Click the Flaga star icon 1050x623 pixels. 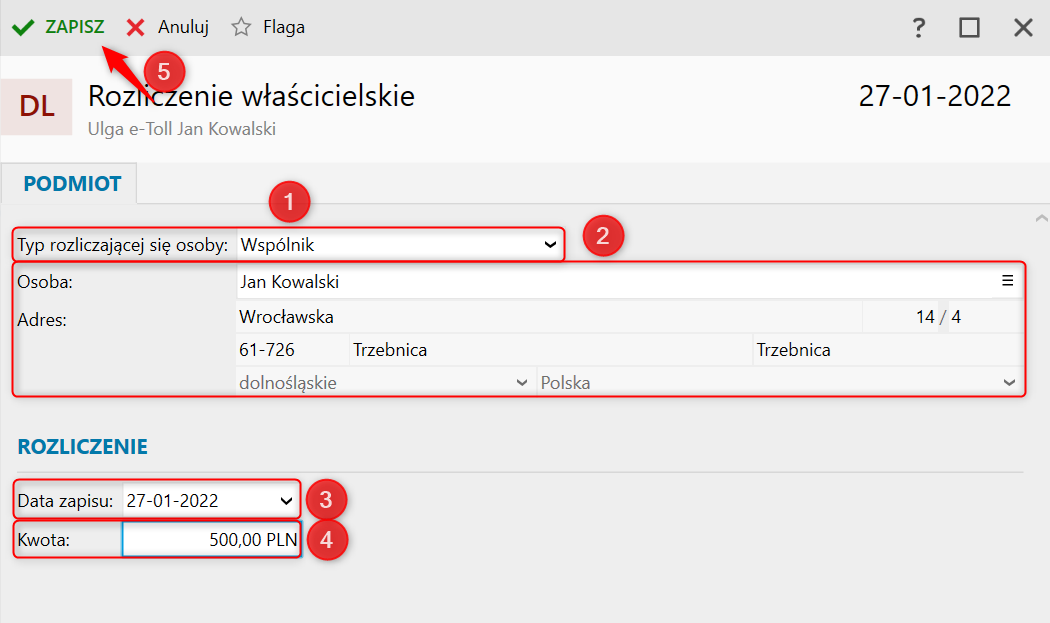pos(241,27)
